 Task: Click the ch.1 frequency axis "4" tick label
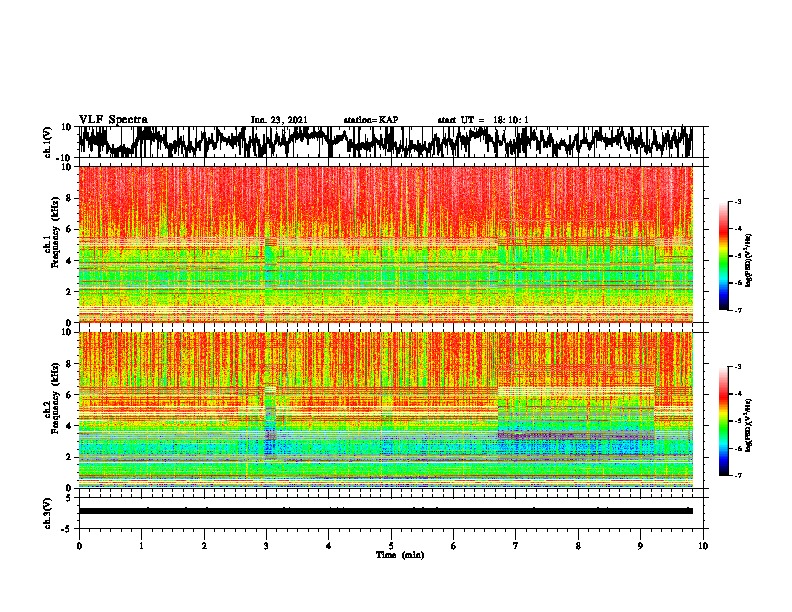(69, 261)
